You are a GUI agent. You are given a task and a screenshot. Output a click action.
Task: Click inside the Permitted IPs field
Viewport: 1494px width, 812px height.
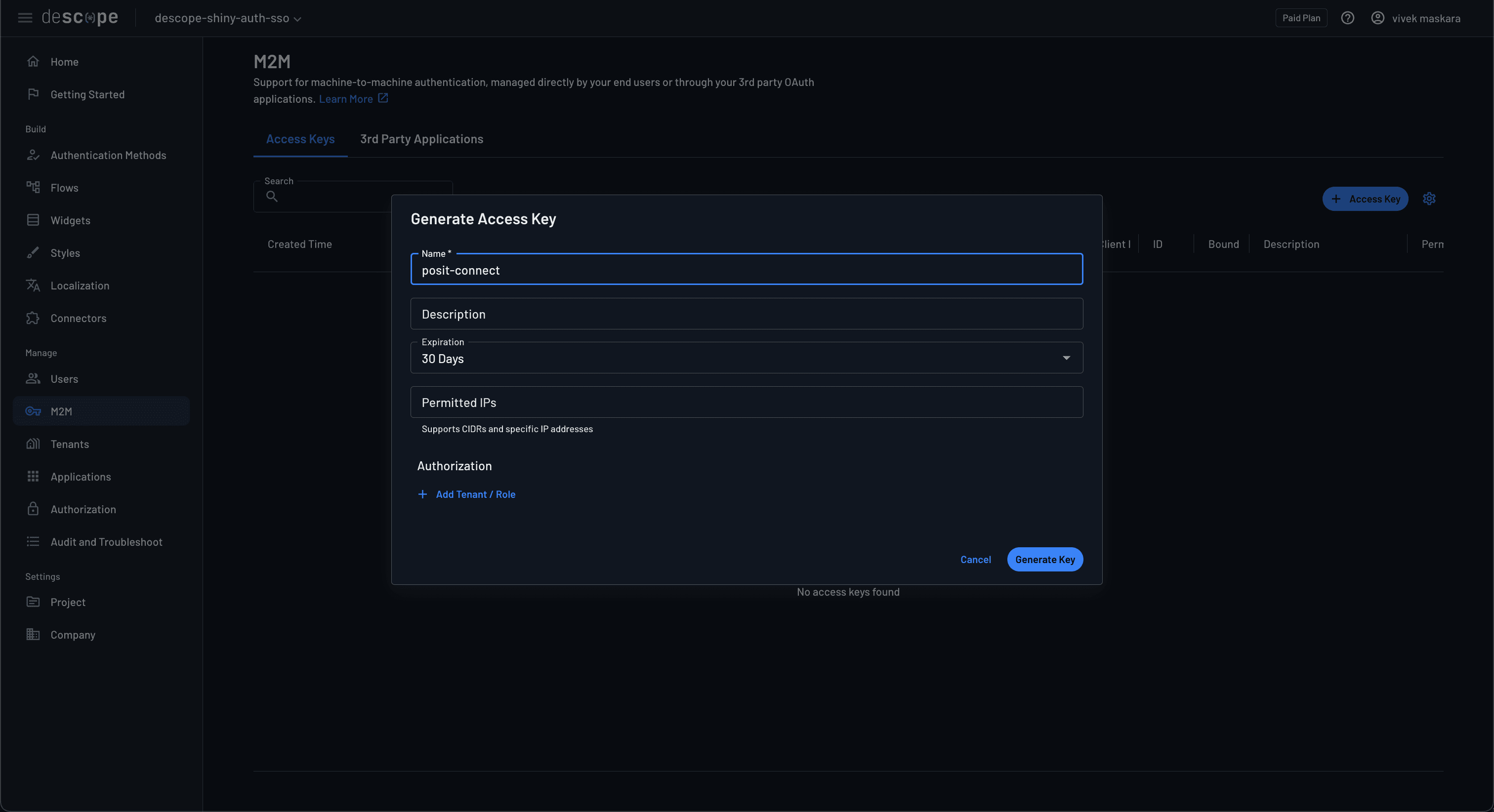(x=746, y=402)
